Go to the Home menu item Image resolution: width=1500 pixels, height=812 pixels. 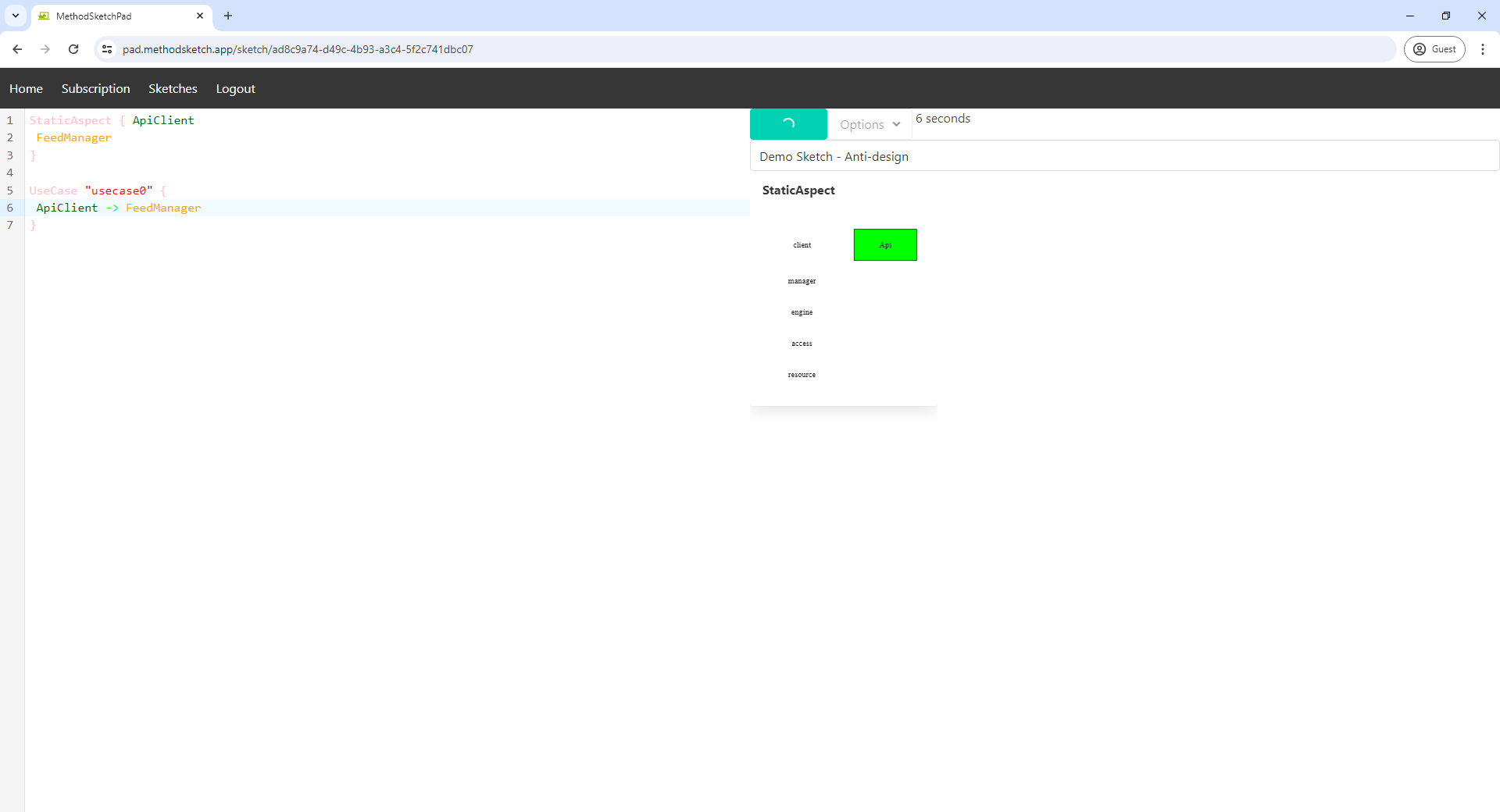pyautogui.click(x=26, y=89)
